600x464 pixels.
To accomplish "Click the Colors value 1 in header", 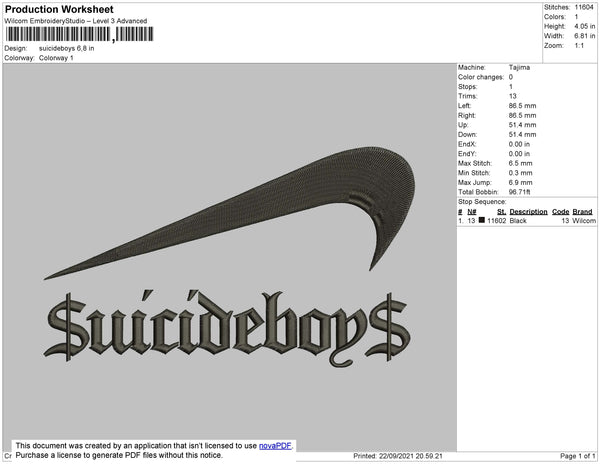I will point(576,17).
